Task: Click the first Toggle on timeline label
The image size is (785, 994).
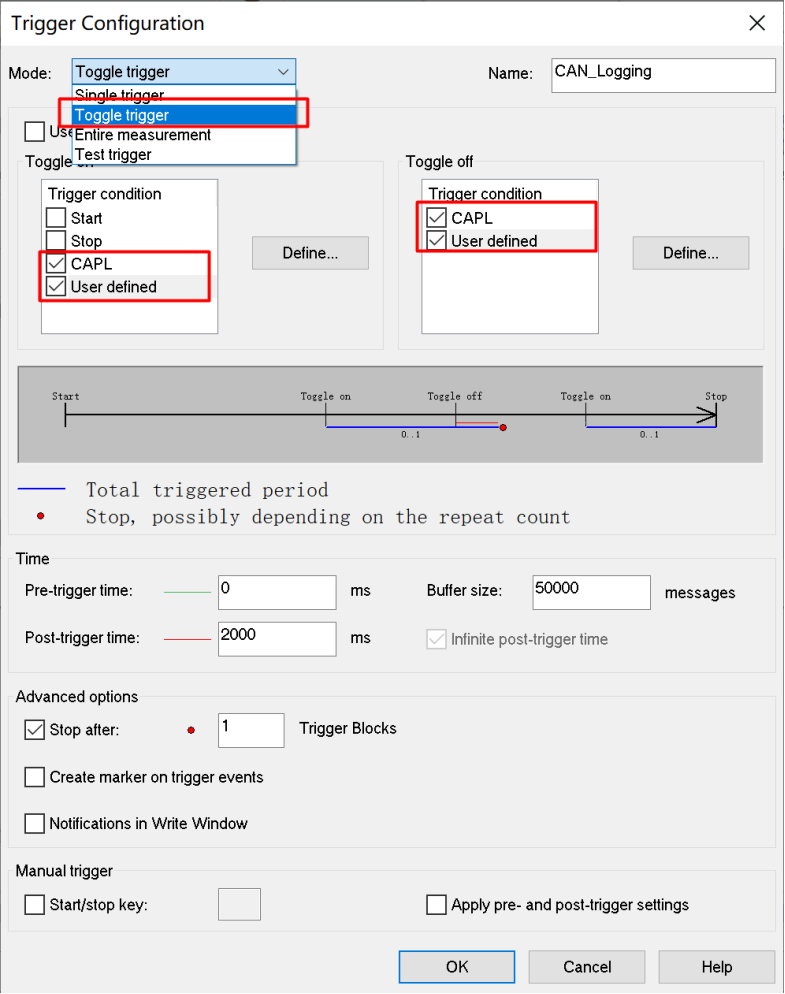Action: [x=325, y=396]
